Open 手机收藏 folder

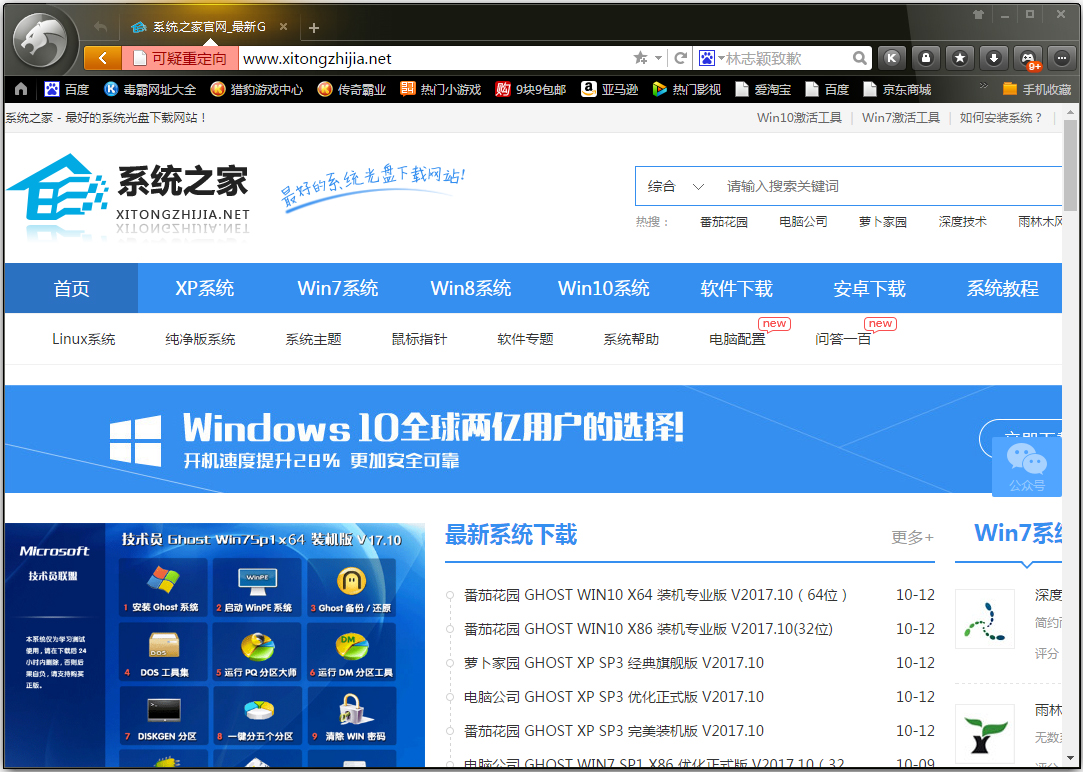tap(1037, 89)
